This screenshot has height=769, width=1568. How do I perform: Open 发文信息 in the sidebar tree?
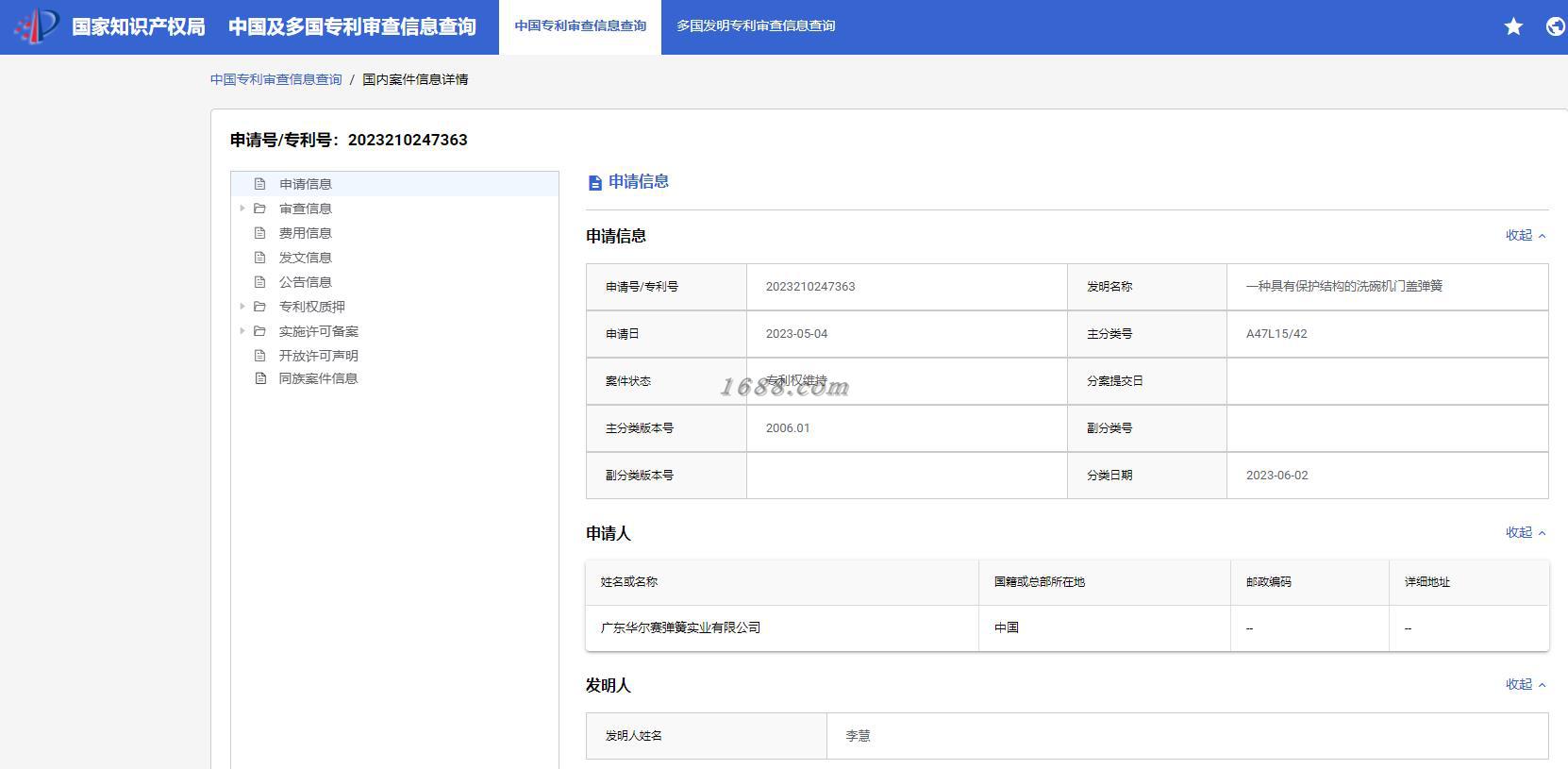(x=305, y=258)
